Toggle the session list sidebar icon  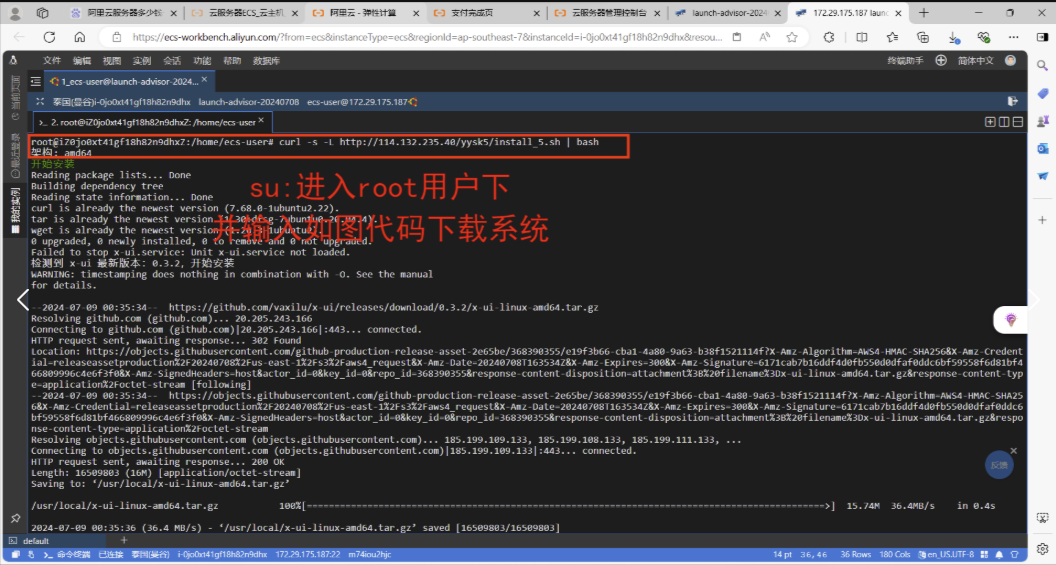[36, 82]
